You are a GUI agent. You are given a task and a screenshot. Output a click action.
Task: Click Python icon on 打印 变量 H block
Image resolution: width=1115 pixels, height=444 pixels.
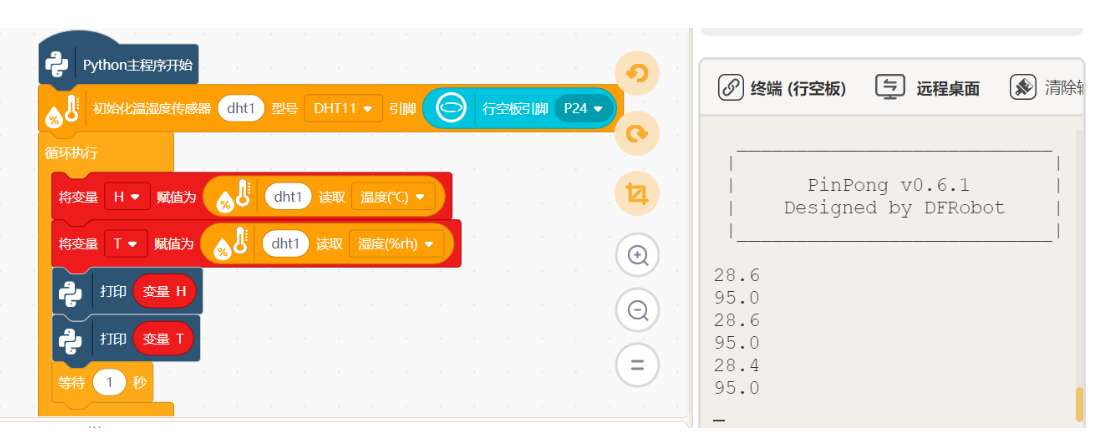pos(70,292)
